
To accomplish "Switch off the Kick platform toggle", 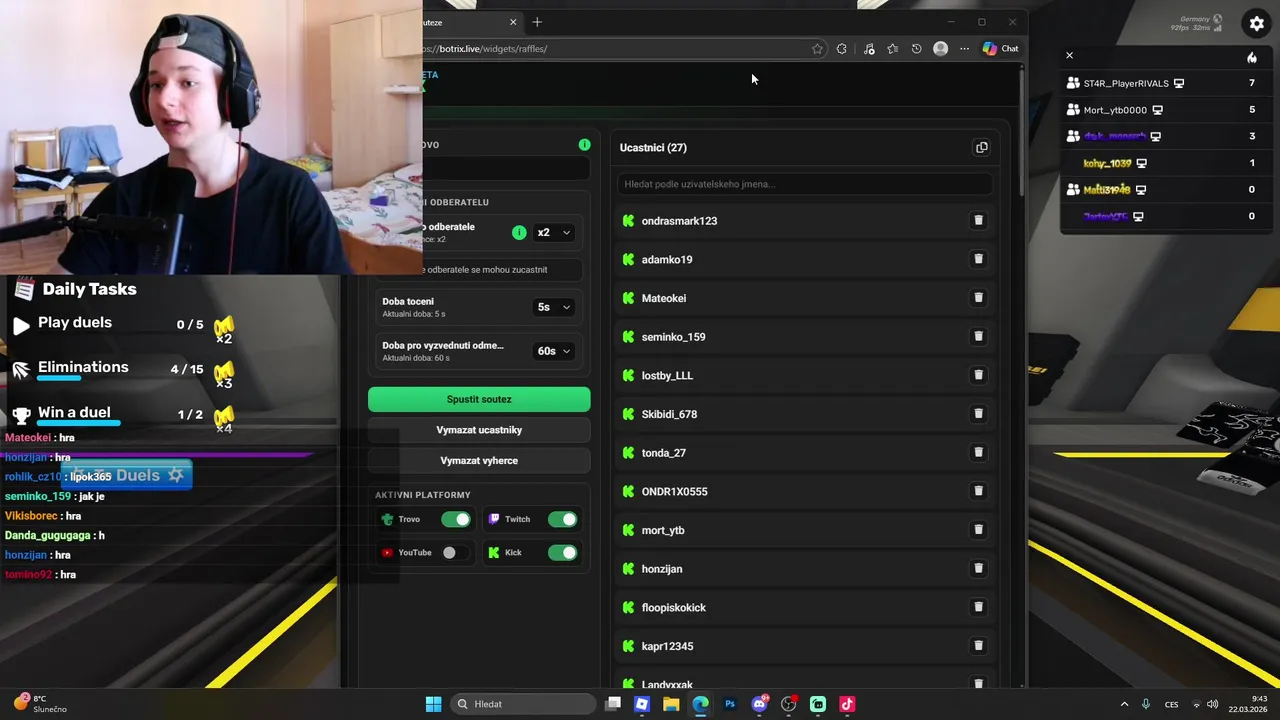I will click(x=562, y=552).
